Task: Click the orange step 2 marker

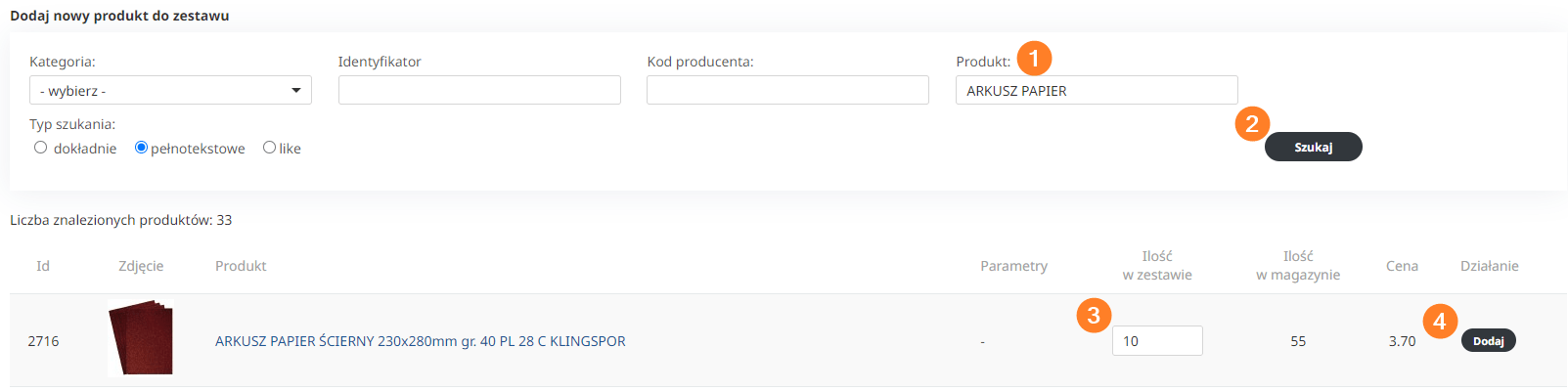Action: click(x=1252, y=124)
